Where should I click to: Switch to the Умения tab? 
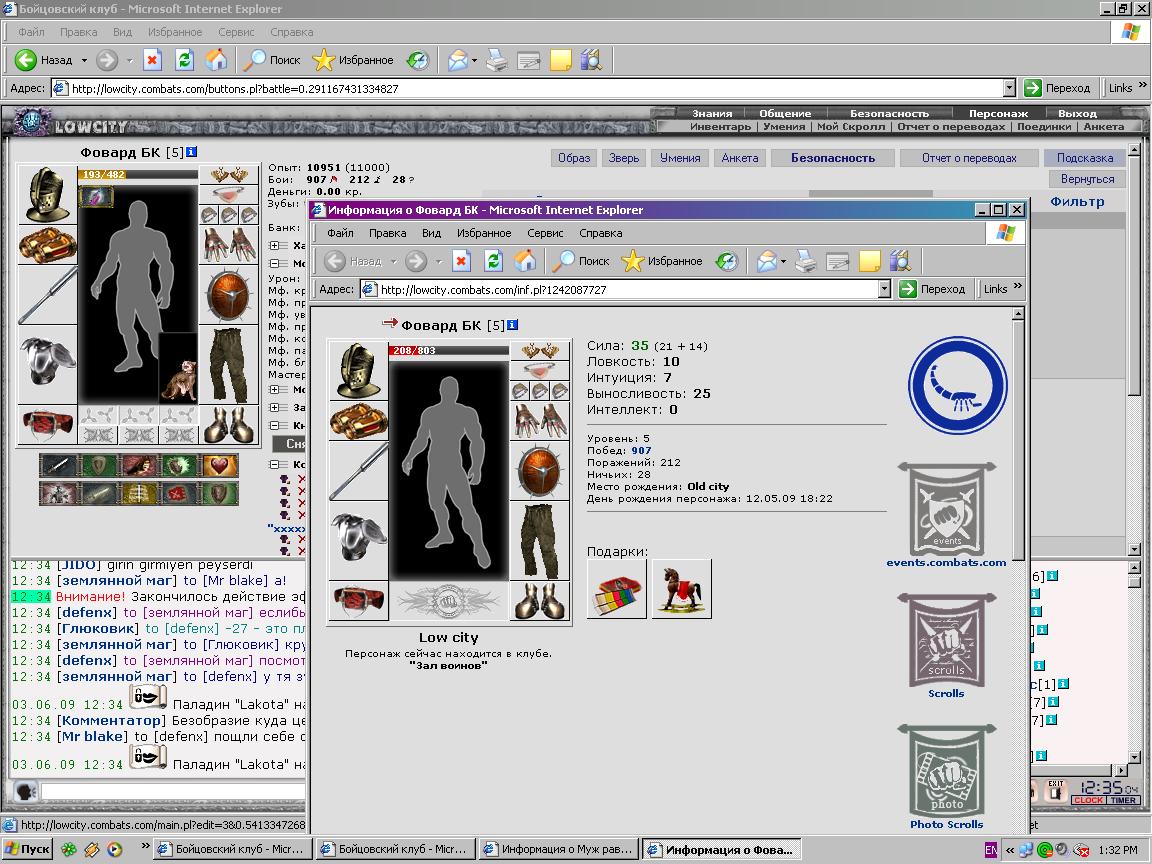[680, 158]
